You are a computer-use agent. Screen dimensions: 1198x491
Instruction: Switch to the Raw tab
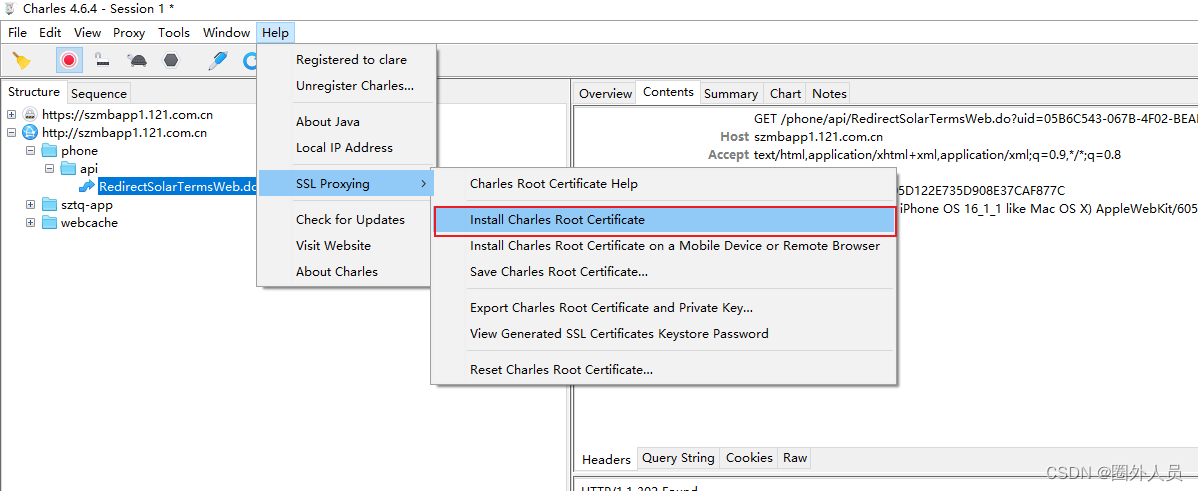pos(795,458)
